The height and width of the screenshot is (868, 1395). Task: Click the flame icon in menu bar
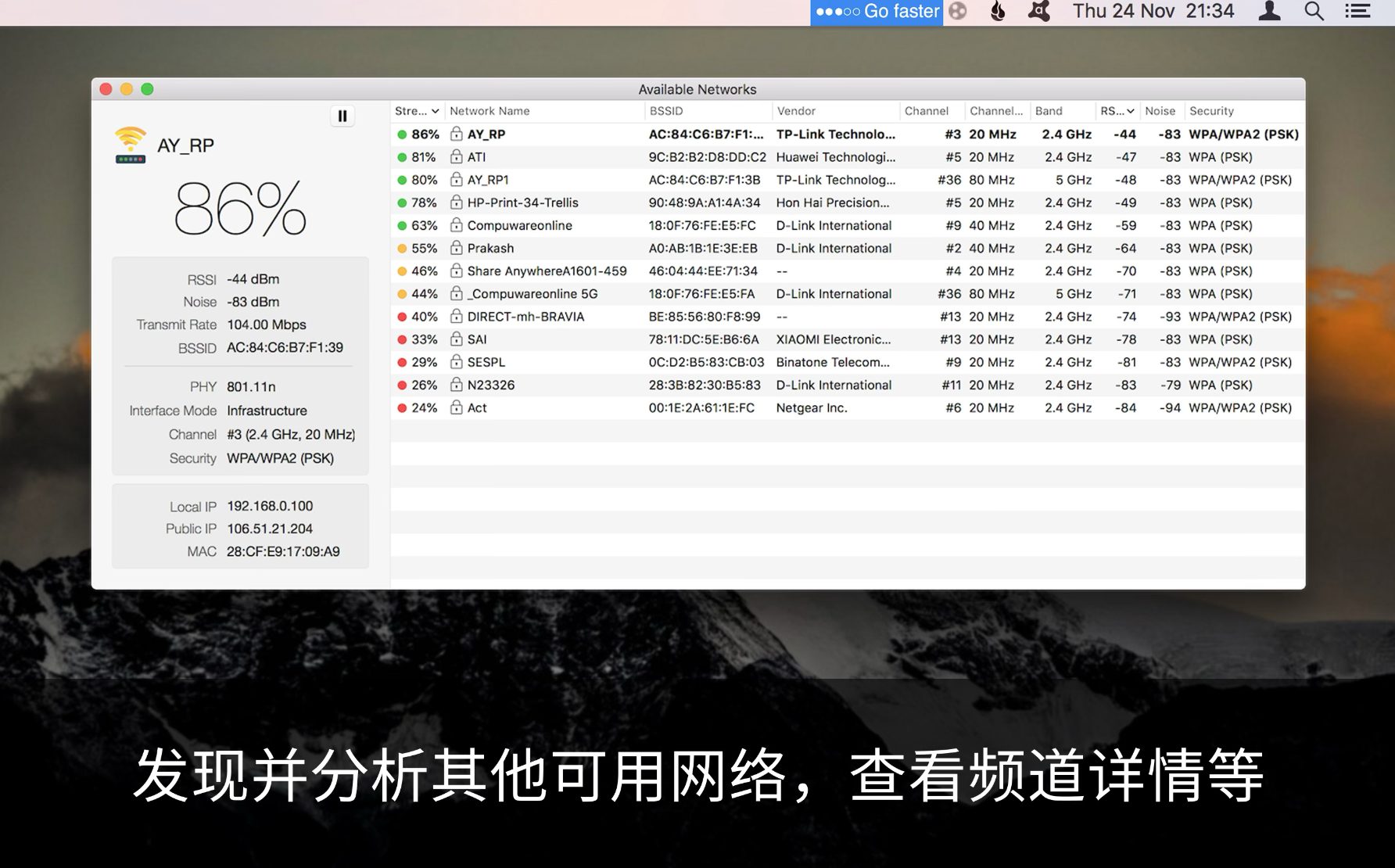click(x=998, y=12)
